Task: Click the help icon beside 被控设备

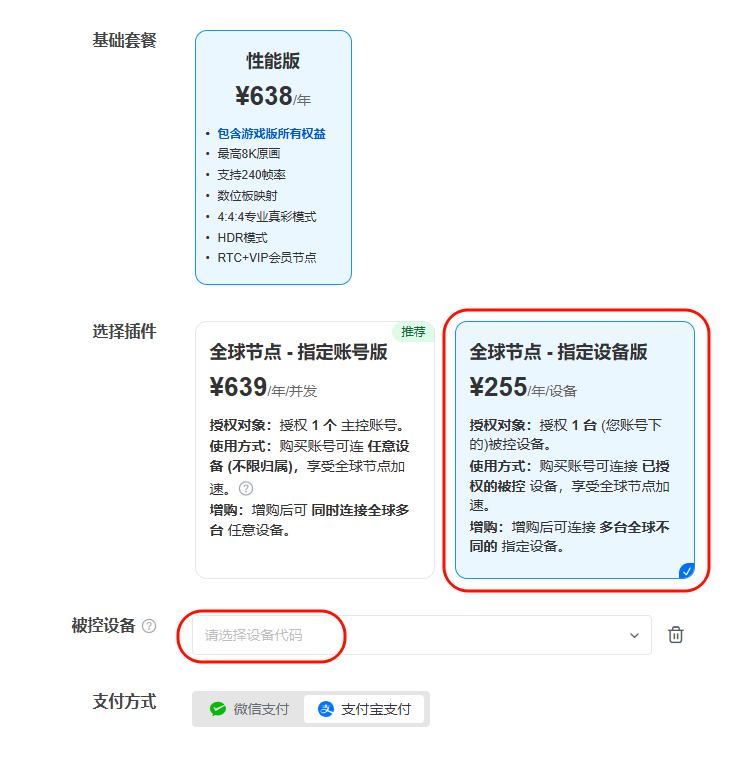Action: (x=149, y=626)
